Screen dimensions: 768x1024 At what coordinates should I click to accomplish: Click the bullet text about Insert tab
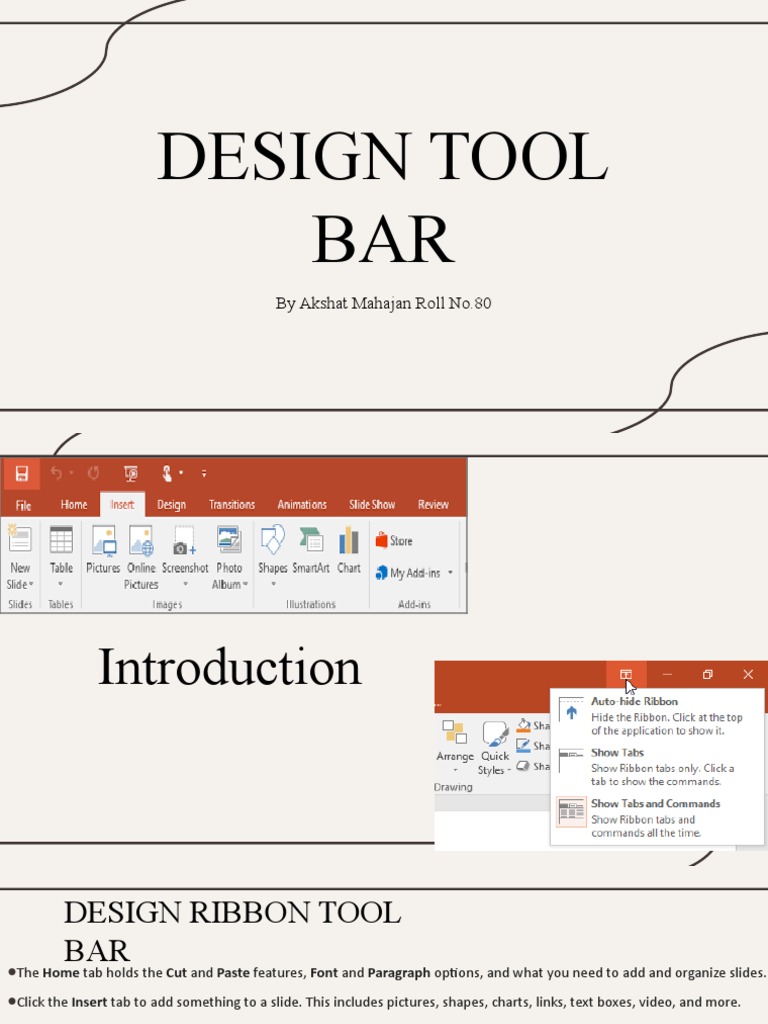[x=375, y=1002]
